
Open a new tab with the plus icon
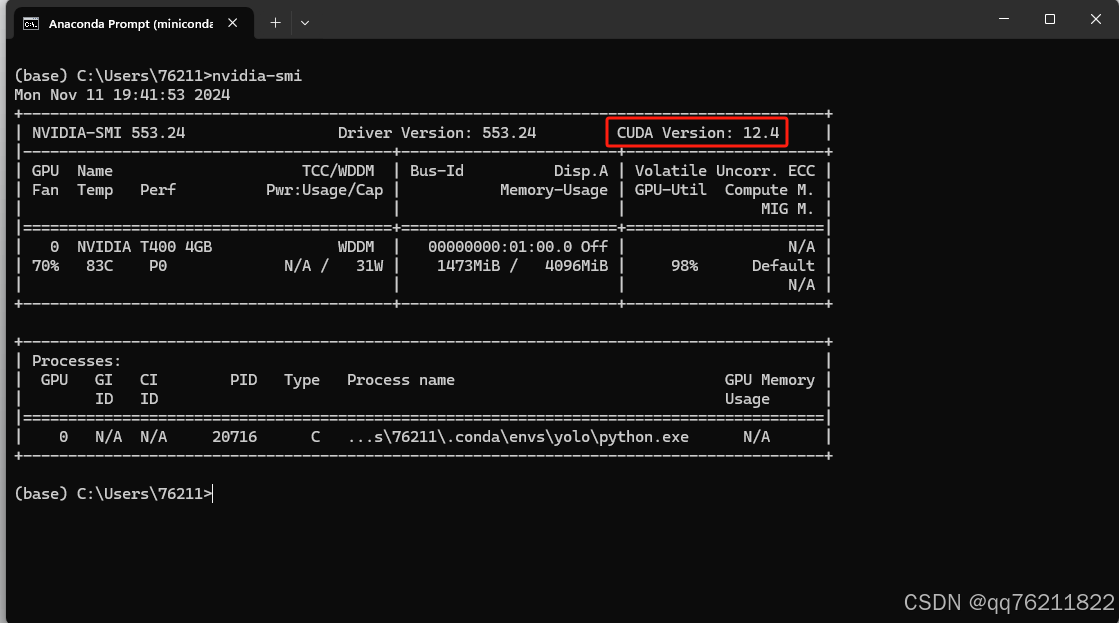pos(275,22)
